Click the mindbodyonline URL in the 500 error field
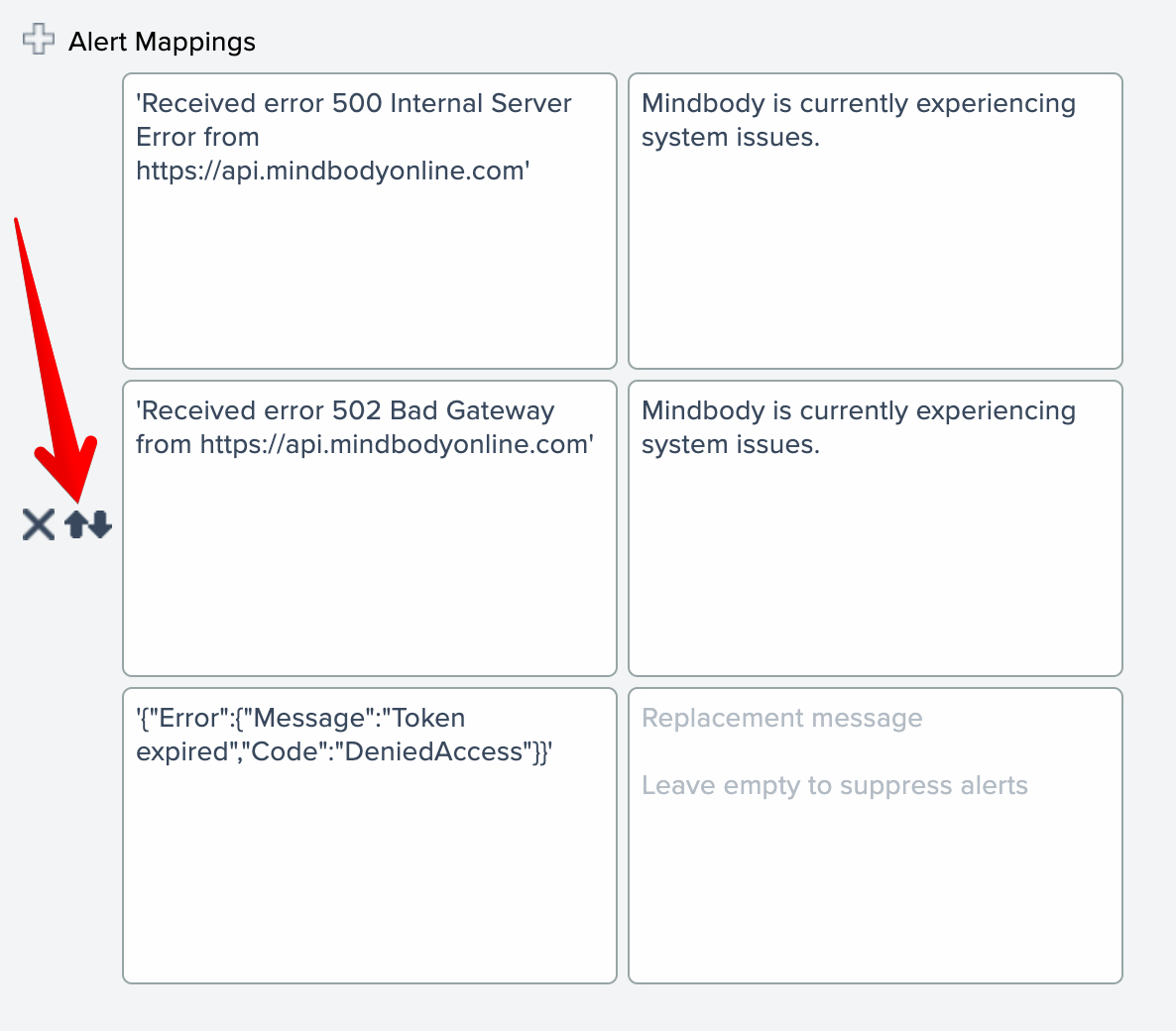 [332, 171]
